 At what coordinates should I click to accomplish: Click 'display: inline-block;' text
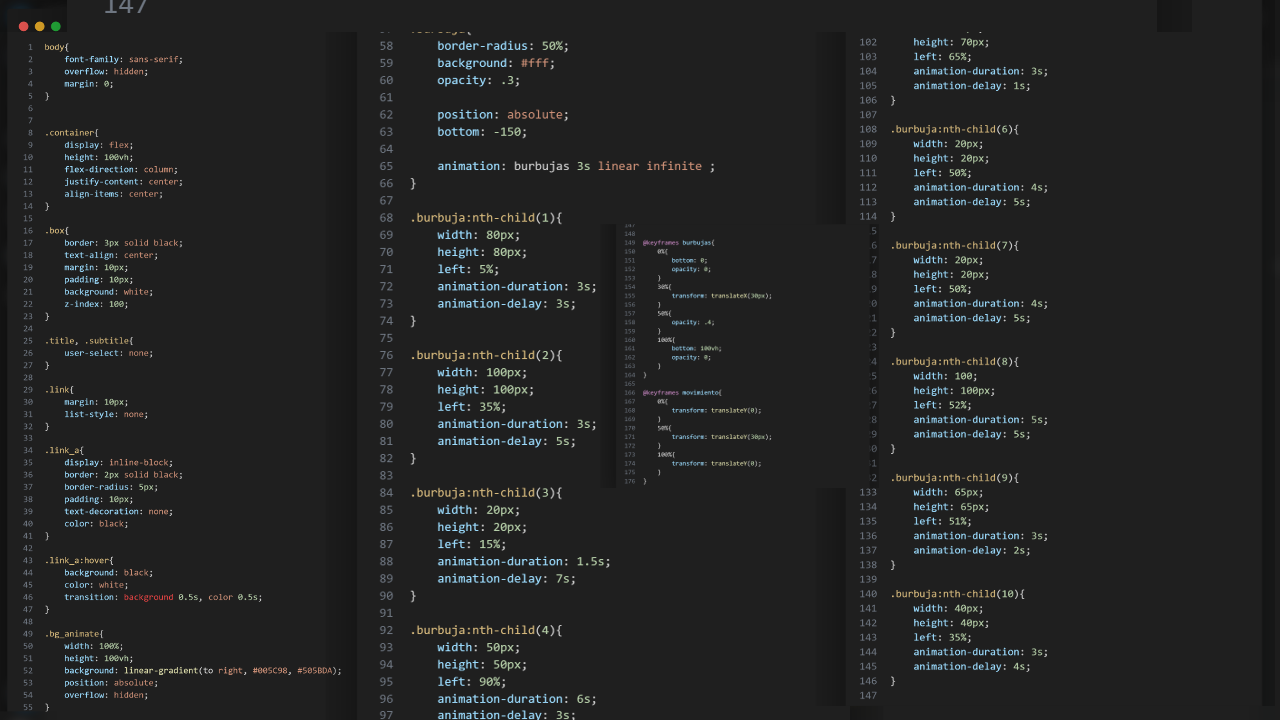[118, 462]
